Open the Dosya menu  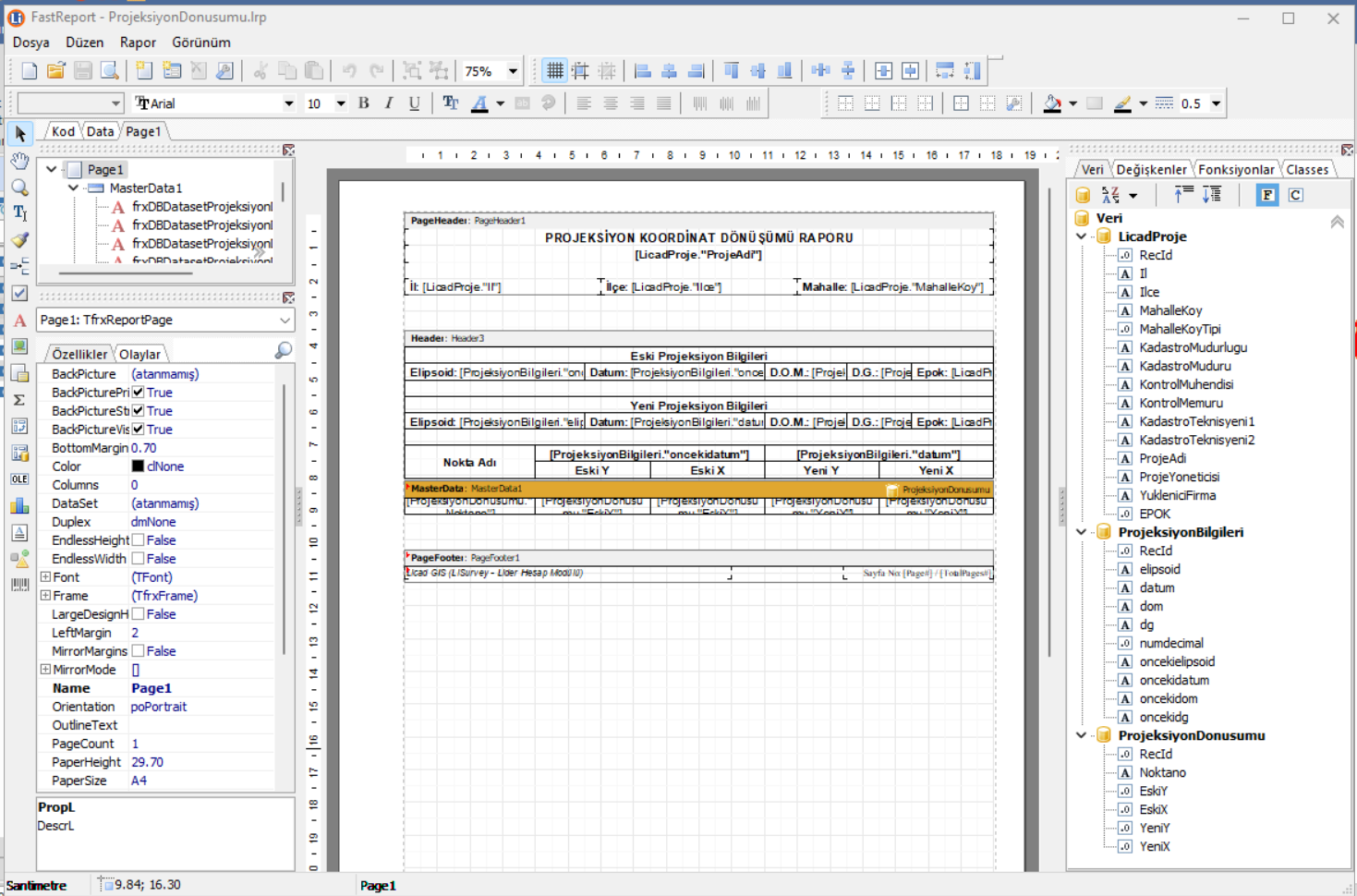[31, 42]
